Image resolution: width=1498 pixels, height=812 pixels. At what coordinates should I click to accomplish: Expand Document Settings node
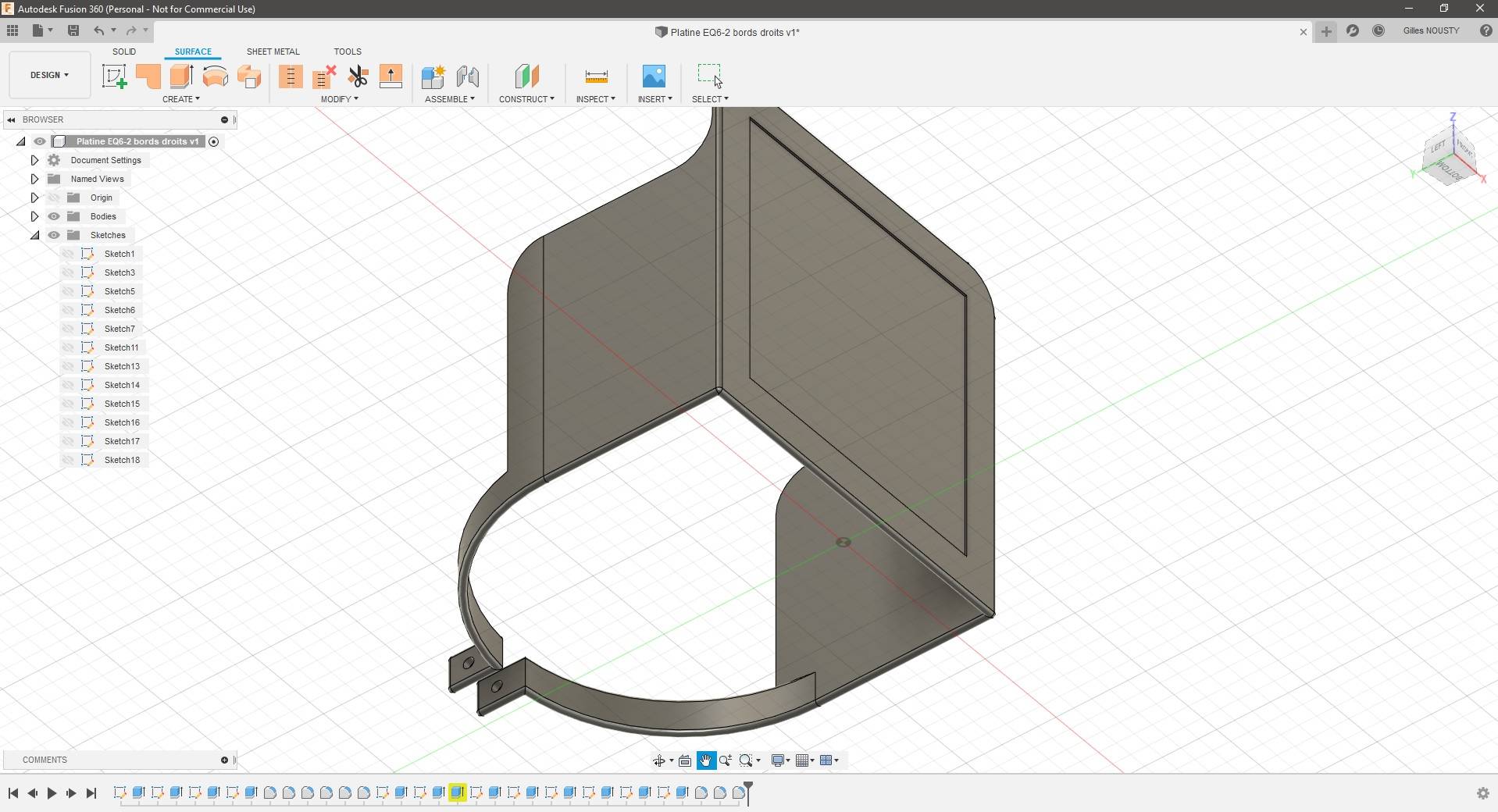coord(34,160)
